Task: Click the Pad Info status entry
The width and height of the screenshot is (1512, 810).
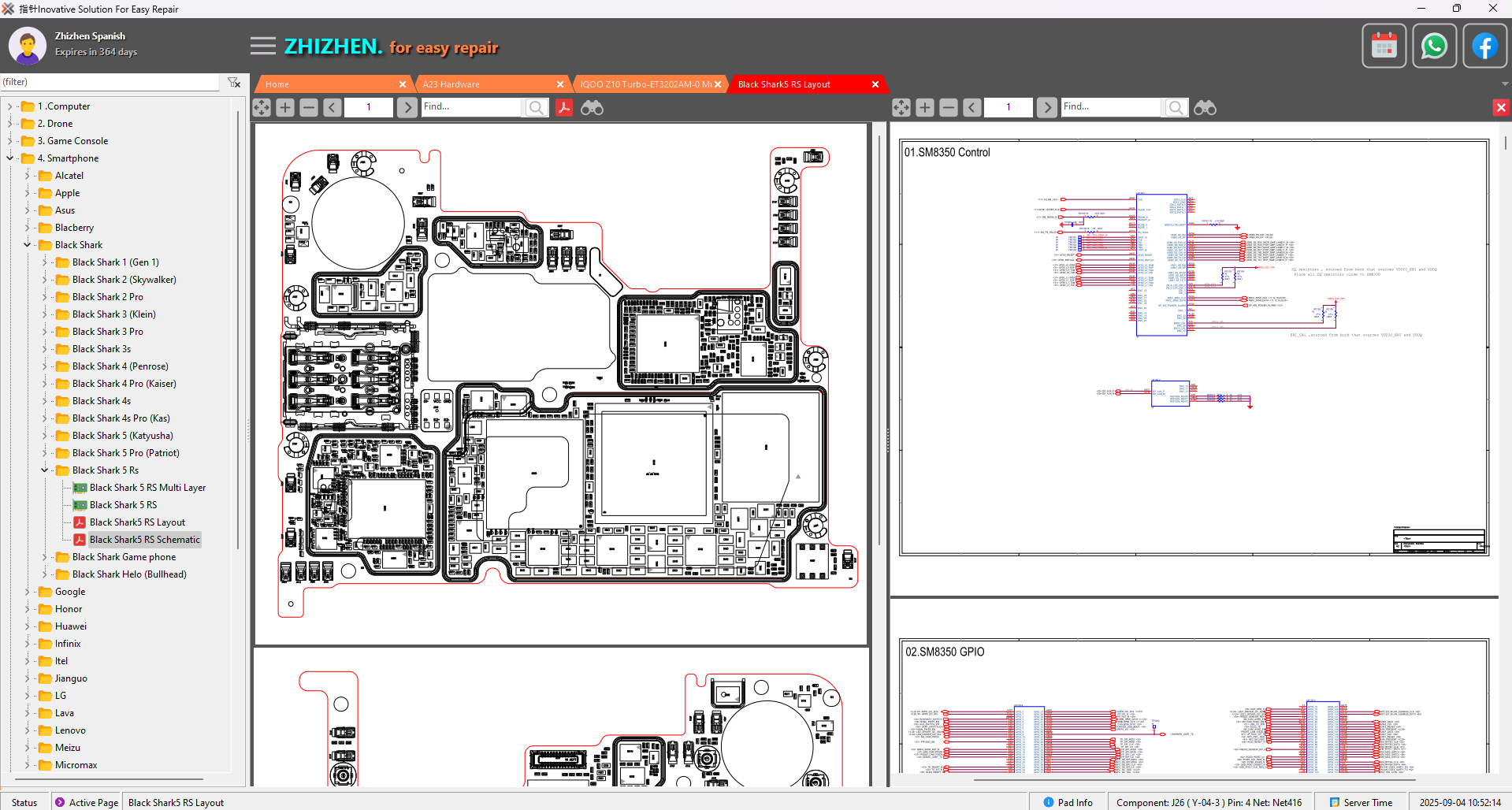Action: point(1068,802)
